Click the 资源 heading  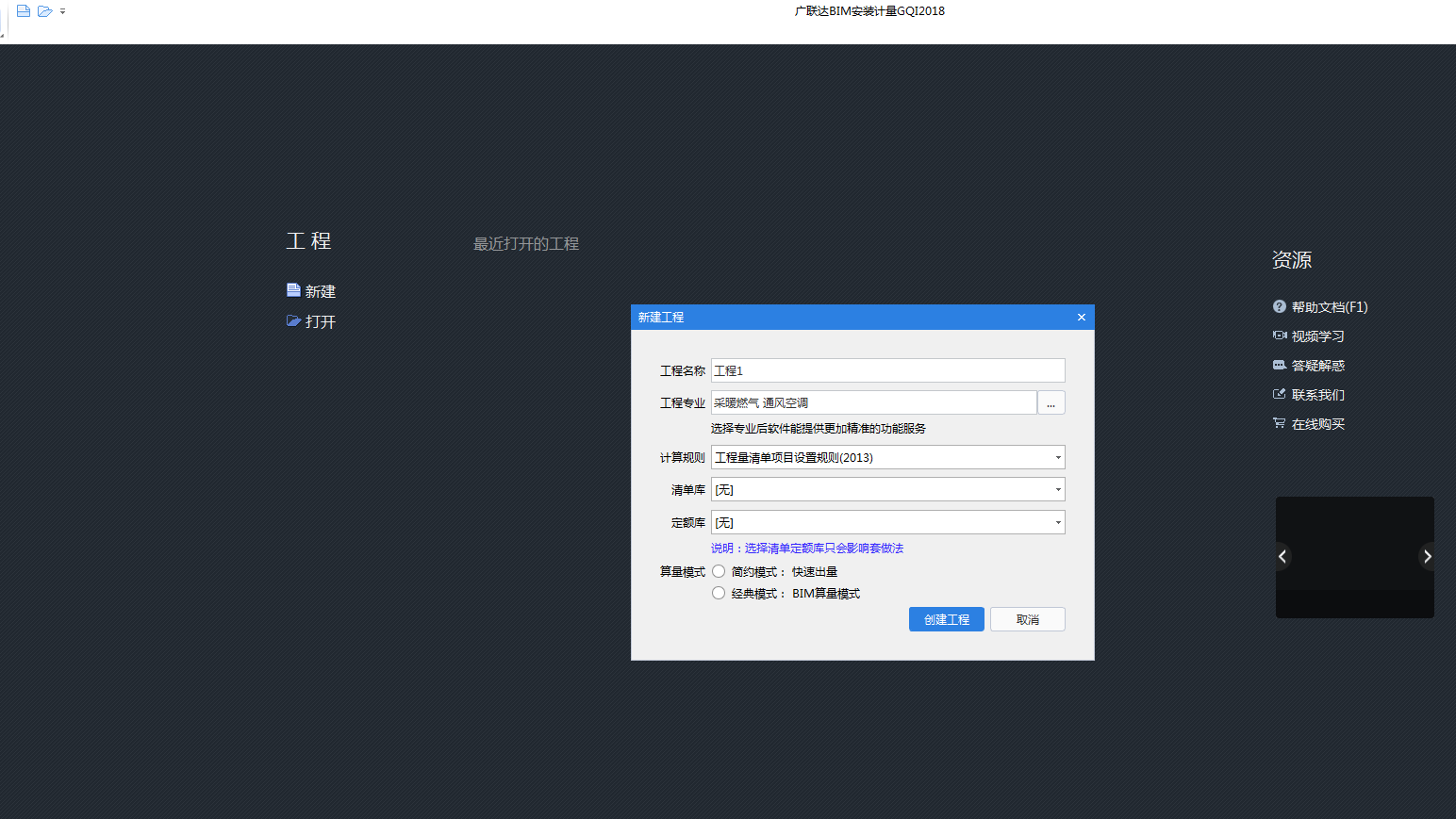coord(1292,260)
